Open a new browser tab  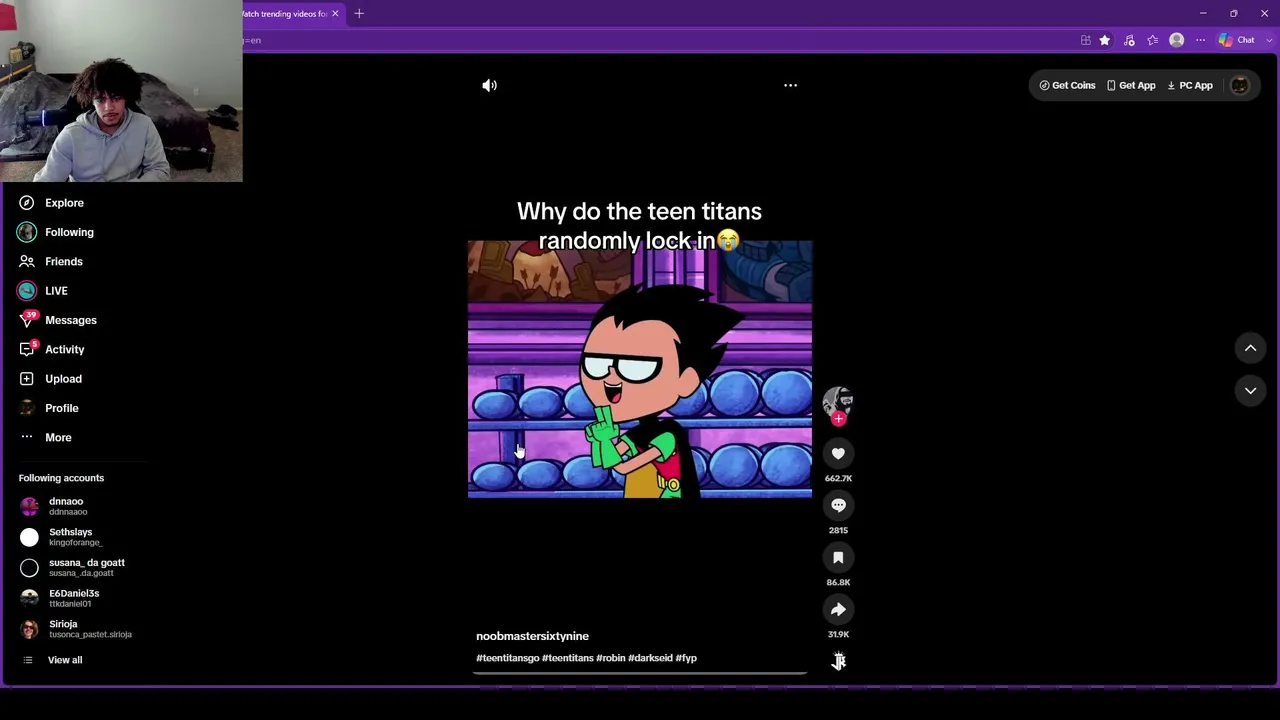[359, 14]
